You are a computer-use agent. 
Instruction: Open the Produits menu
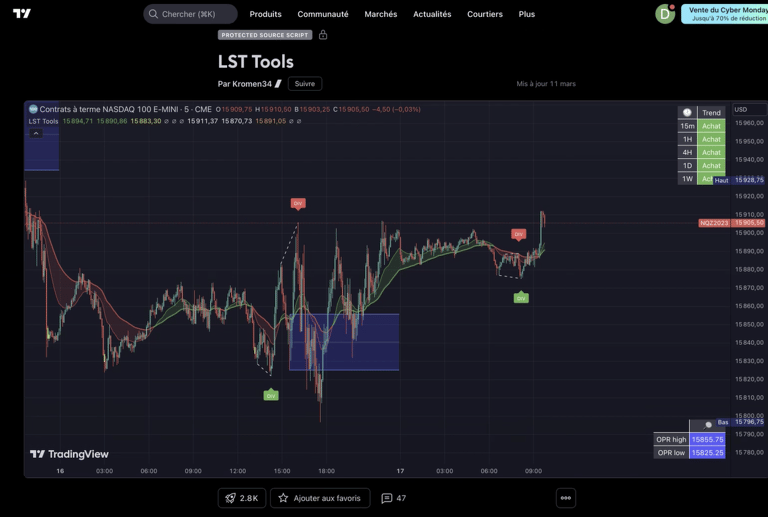[x=265, y=14]
